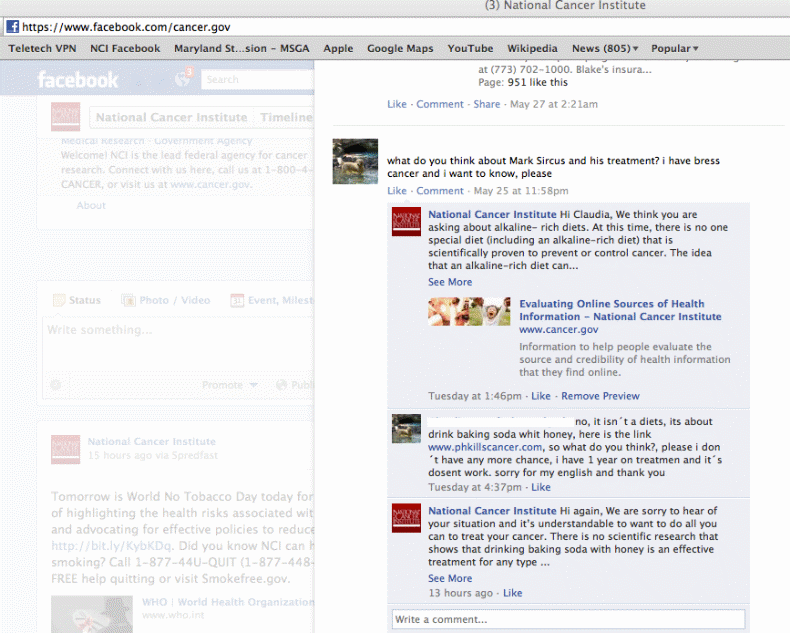The width and height of the screenshot is (790, 633).
Task: Open the Evaluating Online Sources preview thumbnail
Action: point(469,311)
